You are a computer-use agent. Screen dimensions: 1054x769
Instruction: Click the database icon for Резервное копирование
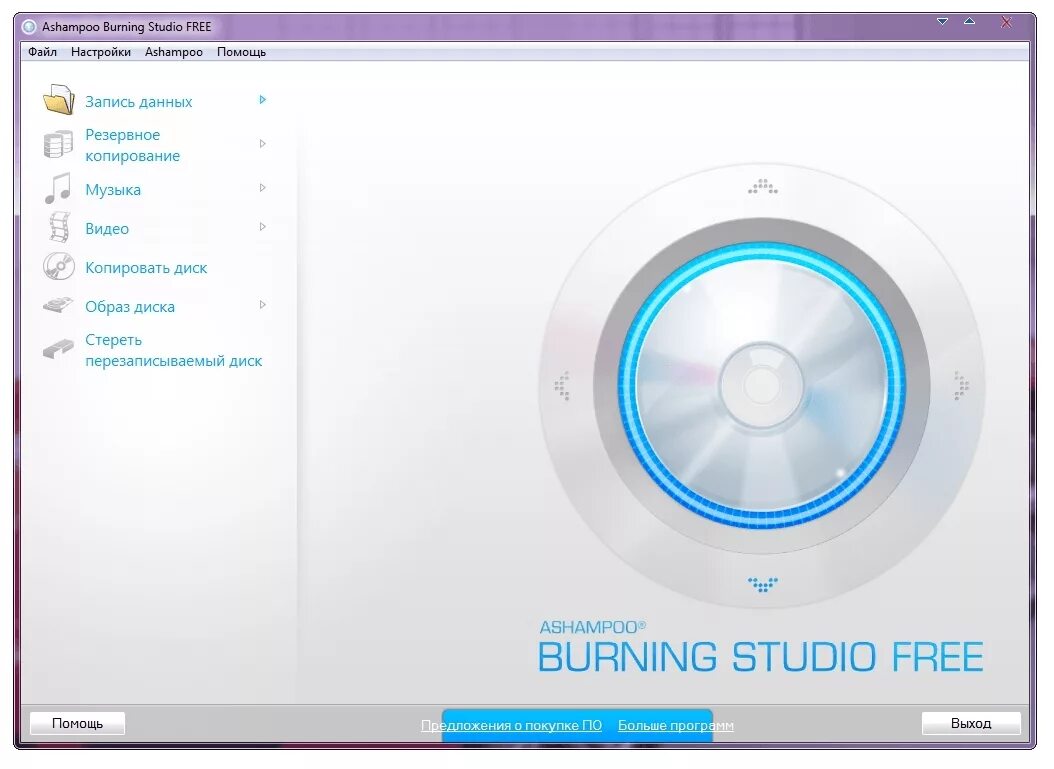[58, 145]
